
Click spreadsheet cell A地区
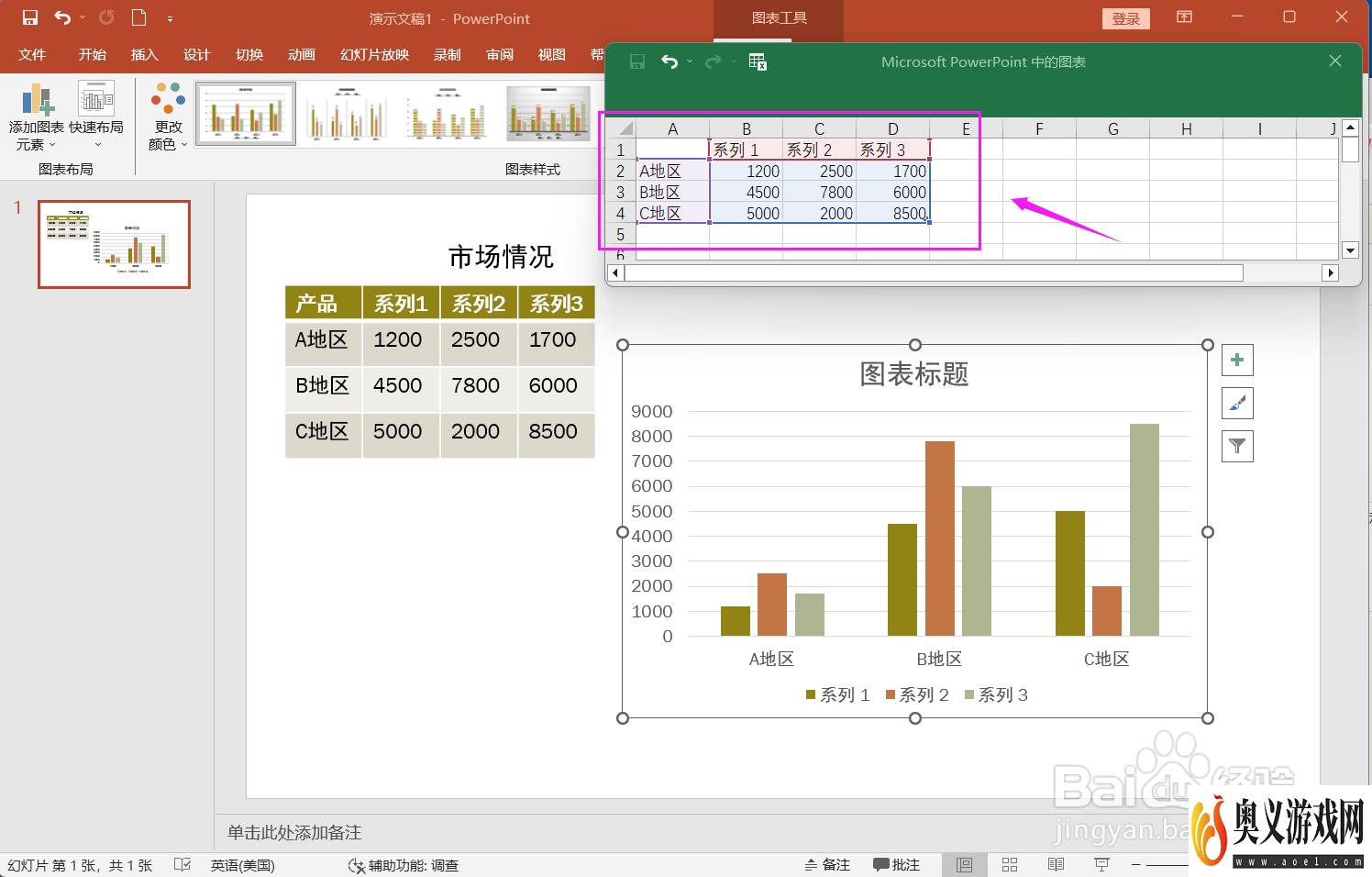(x=672, y=171)
